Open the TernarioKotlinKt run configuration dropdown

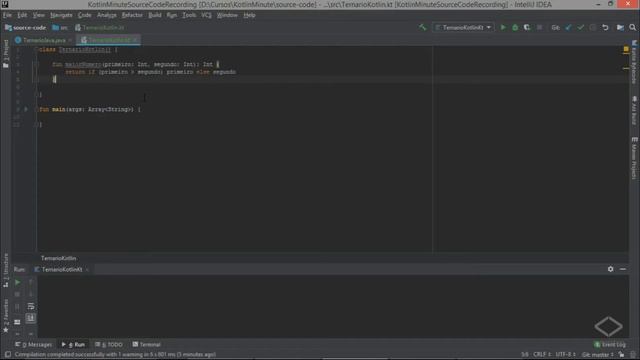pos(463,27)
